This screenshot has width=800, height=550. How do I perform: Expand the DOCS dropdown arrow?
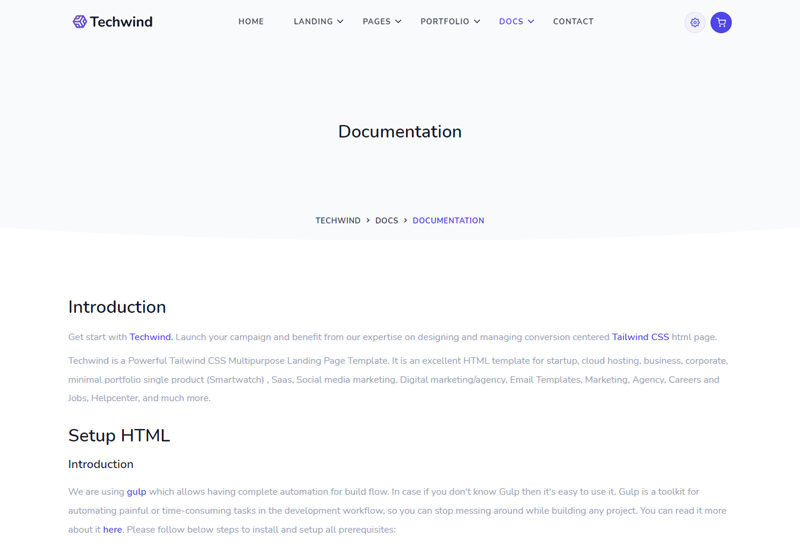[x=531, y=21]
